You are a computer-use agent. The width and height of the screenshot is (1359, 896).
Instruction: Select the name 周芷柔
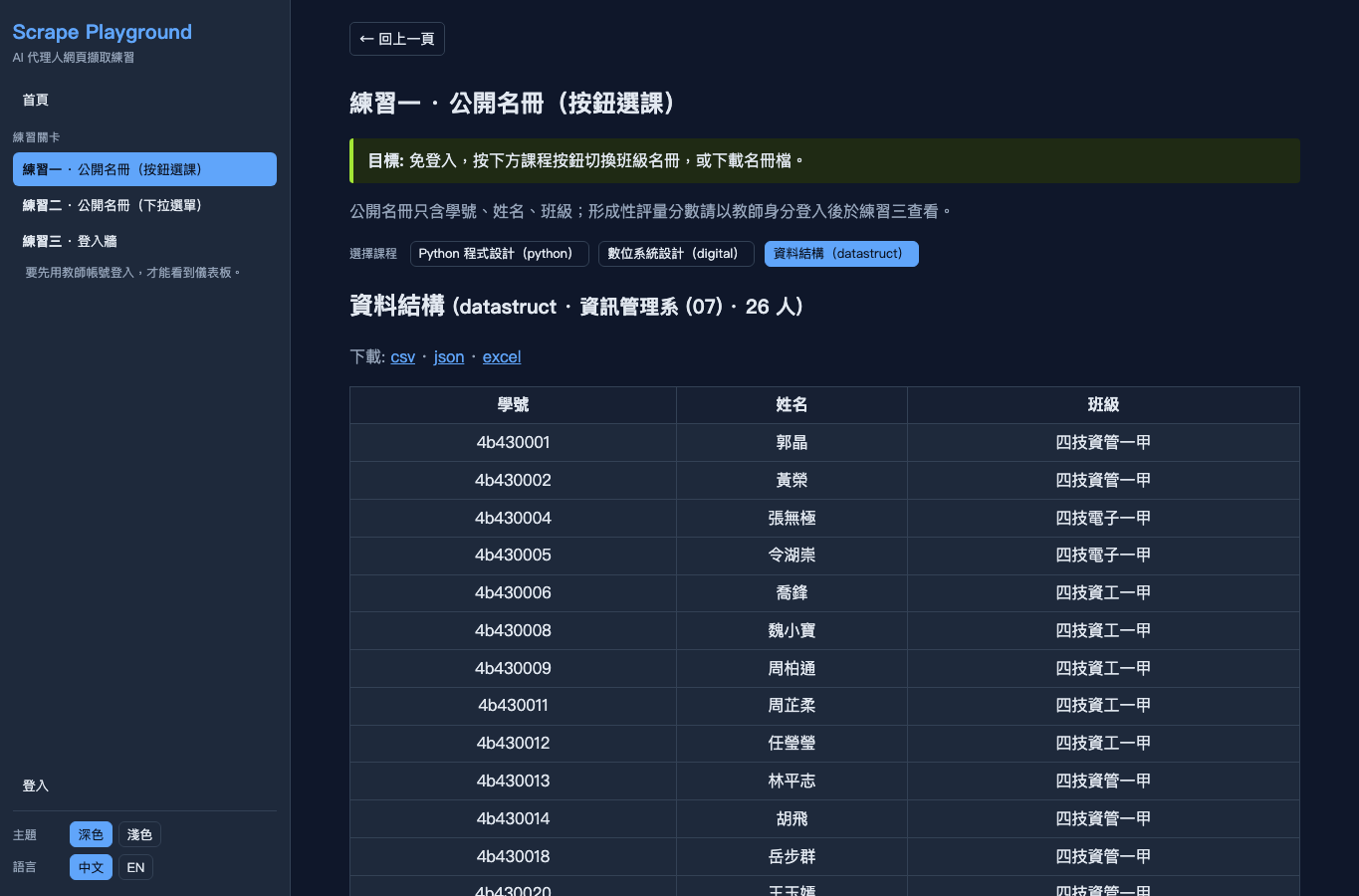pyautogui.click(x=792, y=705)
